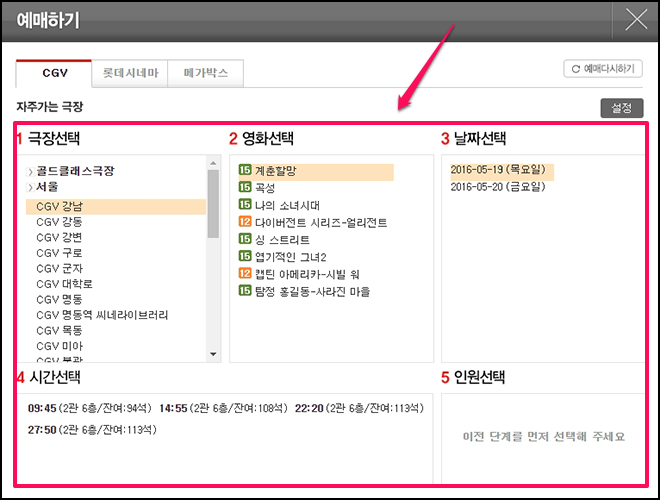Select the movie 곡성
The image size is (660, 500).
[x=265, y=188]
